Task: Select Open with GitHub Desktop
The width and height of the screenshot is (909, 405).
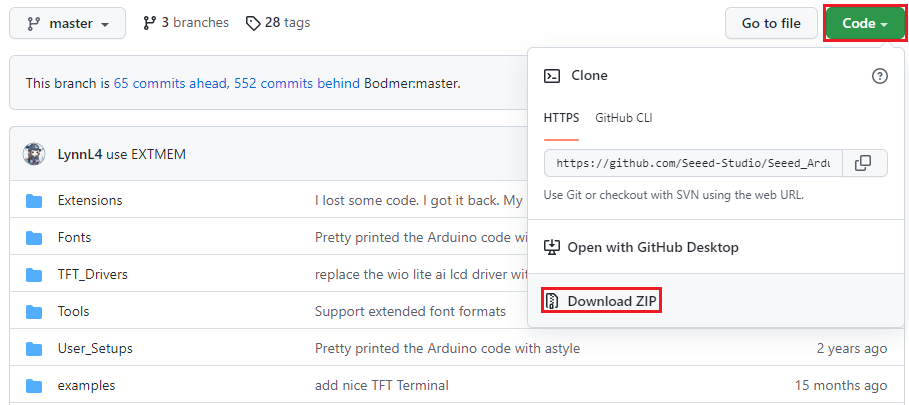Action: point(653,247)
